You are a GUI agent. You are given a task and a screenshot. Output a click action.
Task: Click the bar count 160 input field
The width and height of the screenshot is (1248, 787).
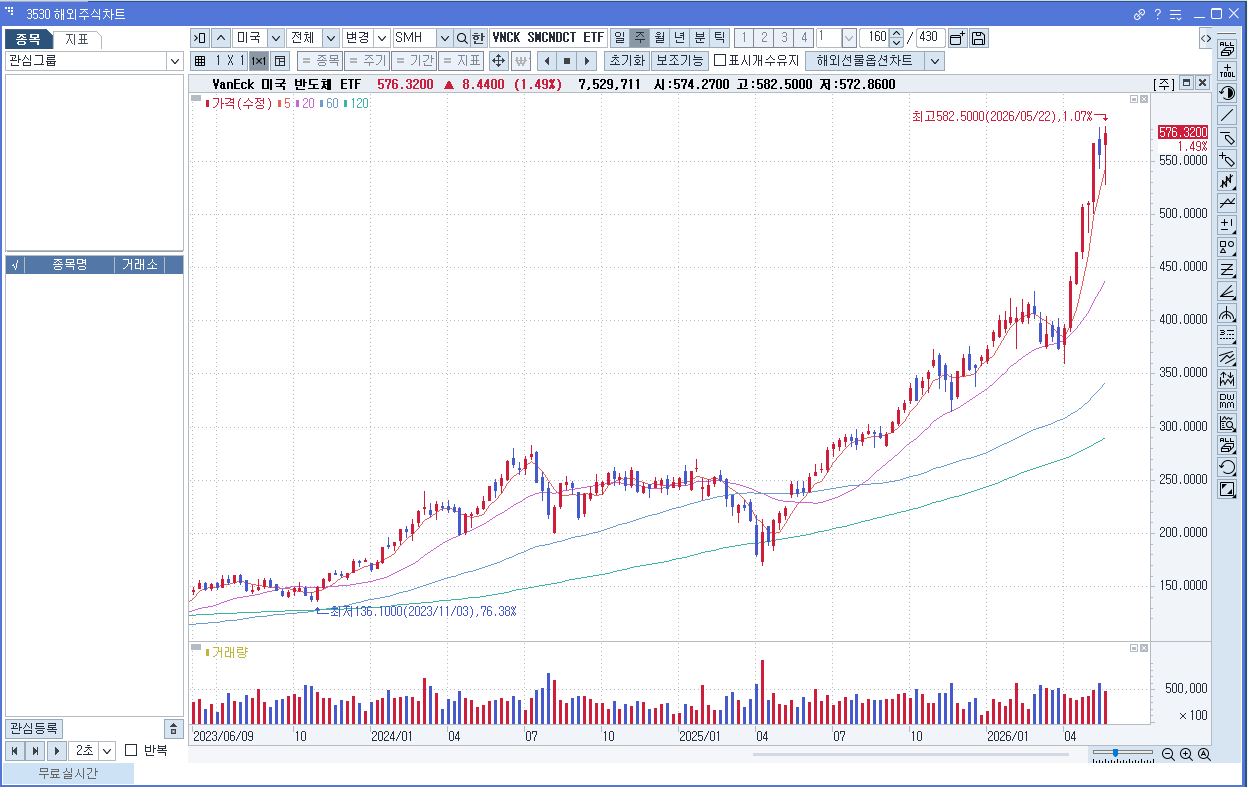pyautogui.click(x=874, y=37)
